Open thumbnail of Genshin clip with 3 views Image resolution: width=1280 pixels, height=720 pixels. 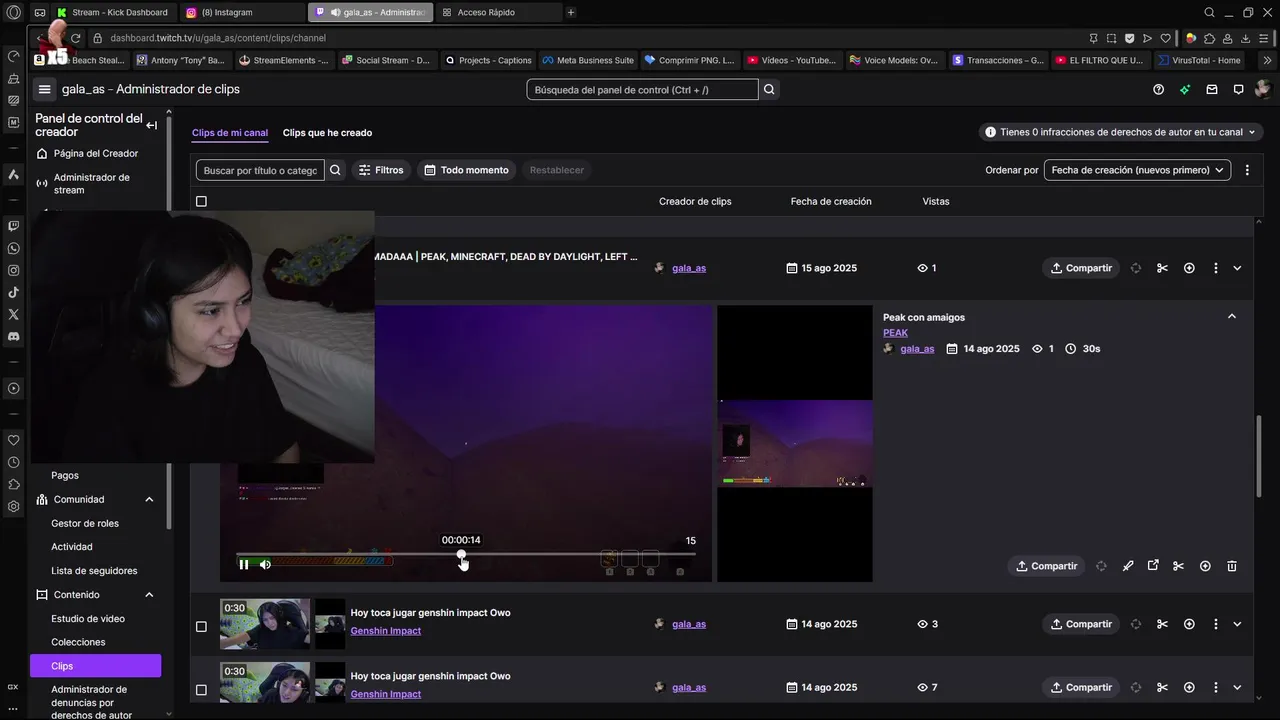tap(265, 624)
